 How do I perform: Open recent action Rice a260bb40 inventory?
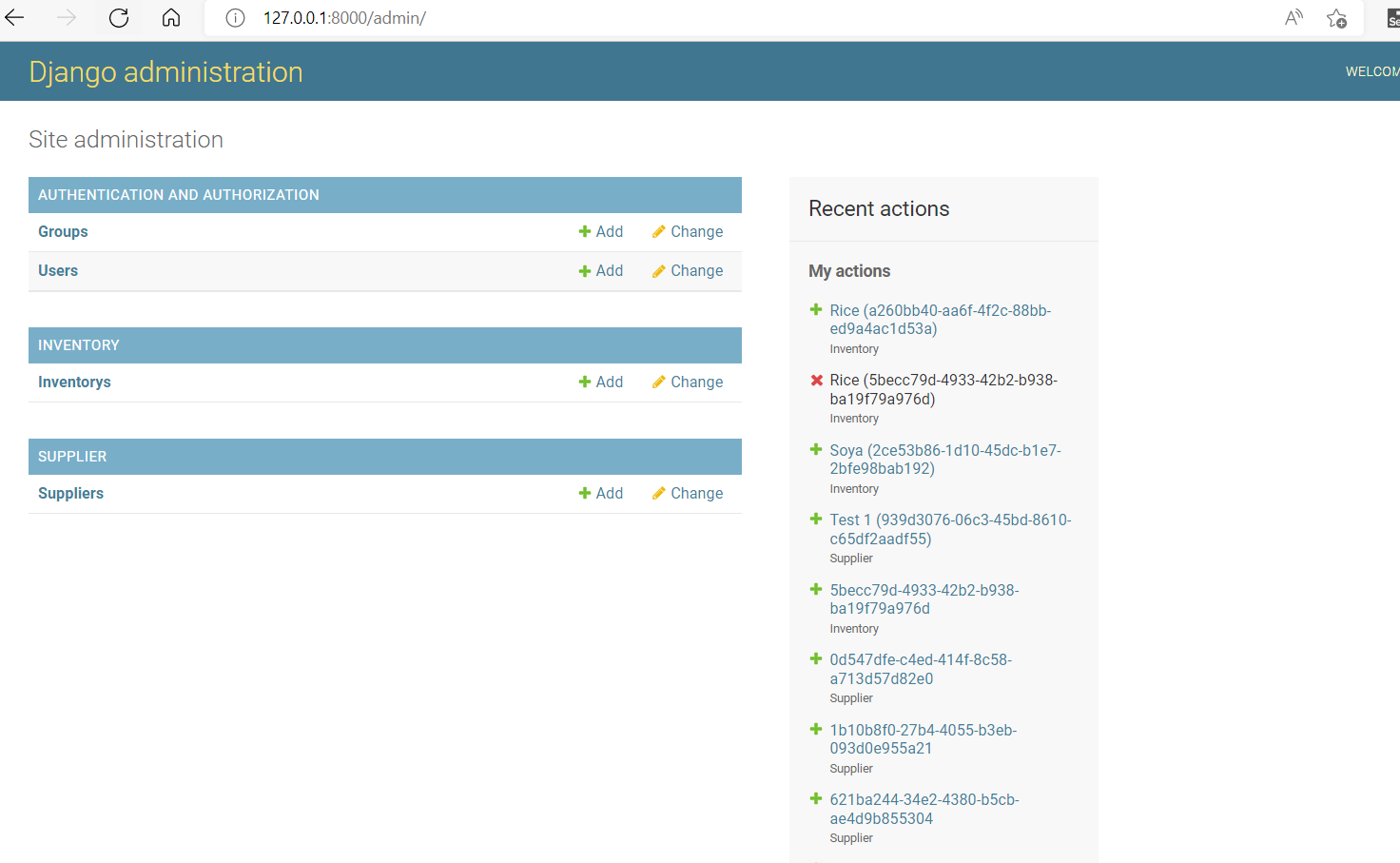pyautogui.click(x=941, y=320)
